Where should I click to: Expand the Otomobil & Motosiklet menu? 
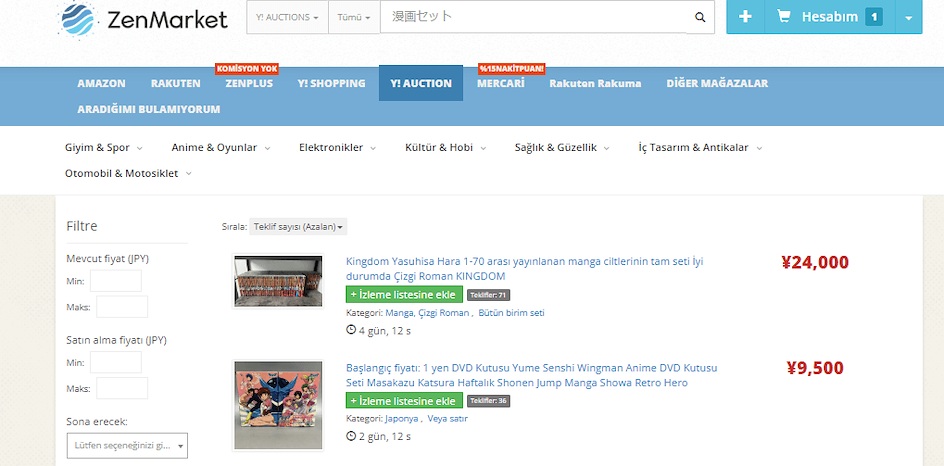point(128,173)
